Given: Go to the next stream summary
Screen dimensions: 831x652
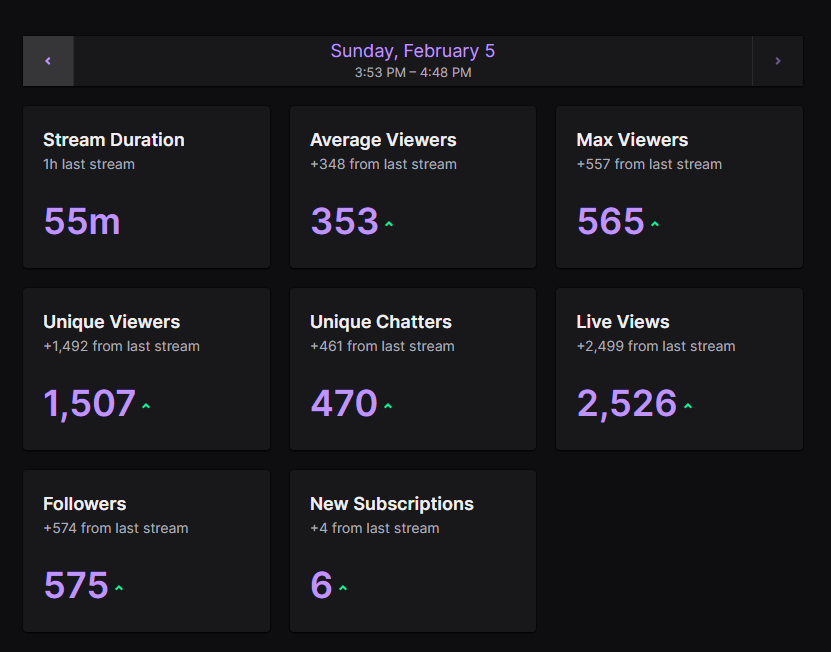Looking at the screenshot, I should [x=777, y=61].
